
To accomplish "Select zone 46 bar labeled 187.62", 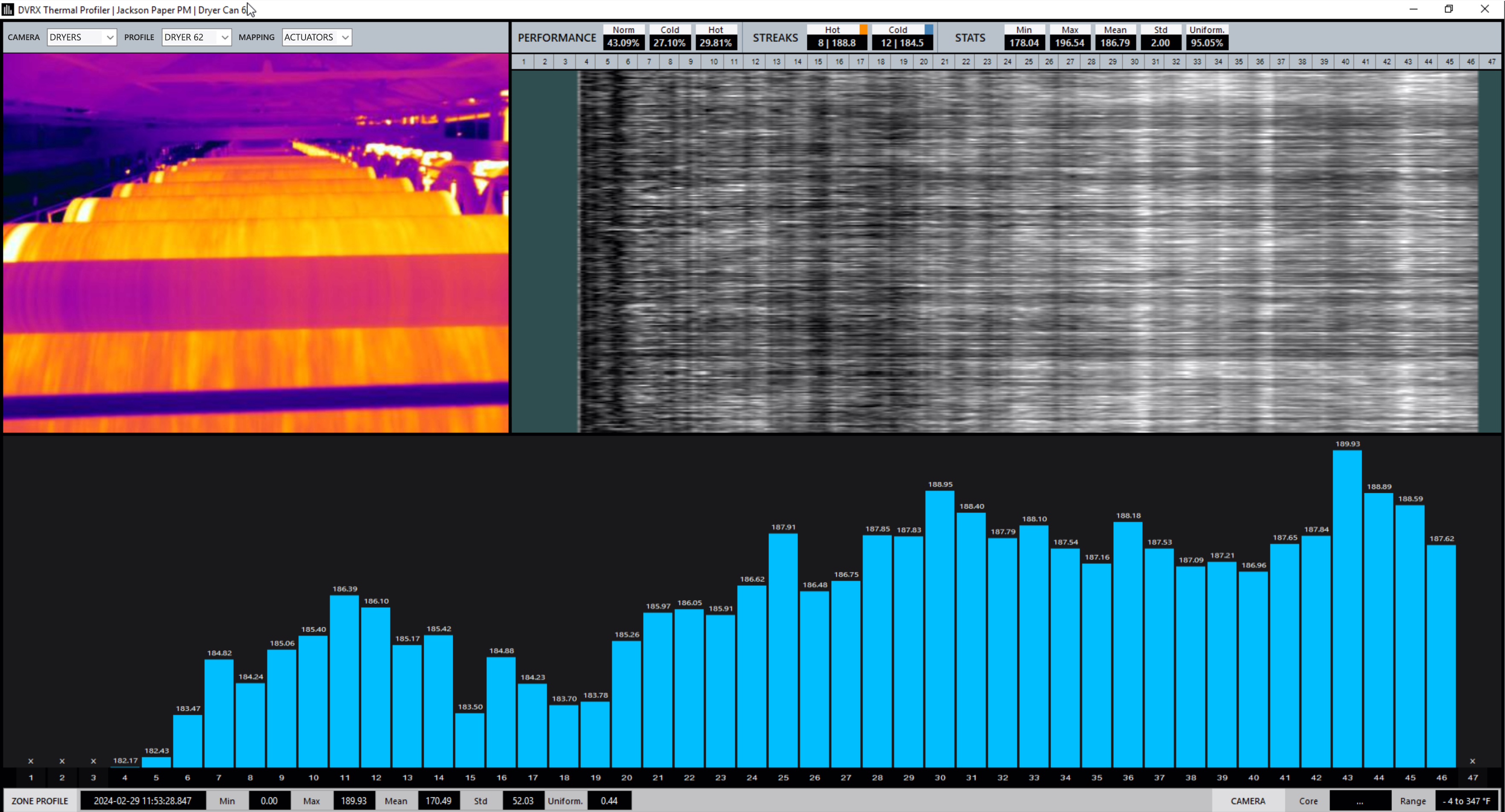I will 1441,656.
